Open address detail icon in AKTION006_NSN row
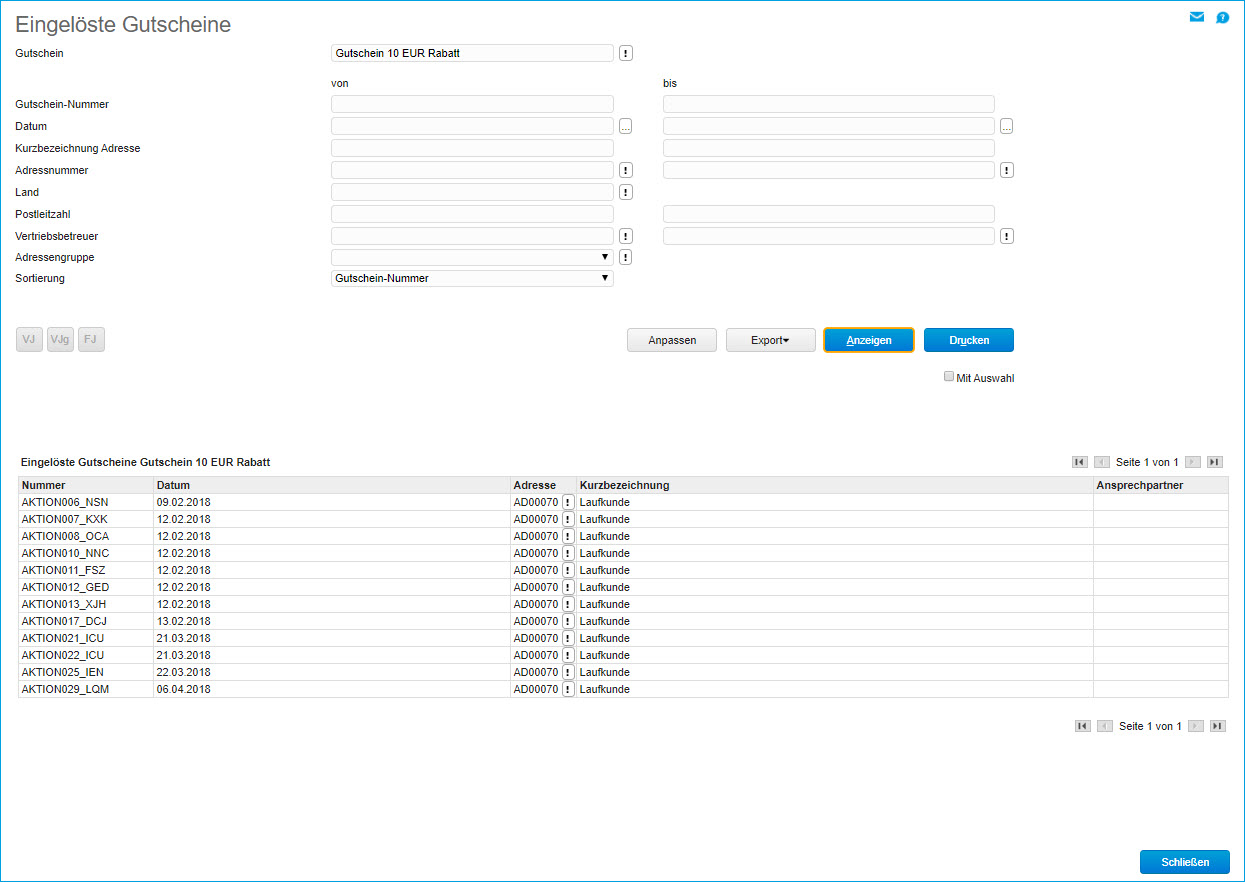Viewport: 1245px width, 882px height. click(568, 502)
